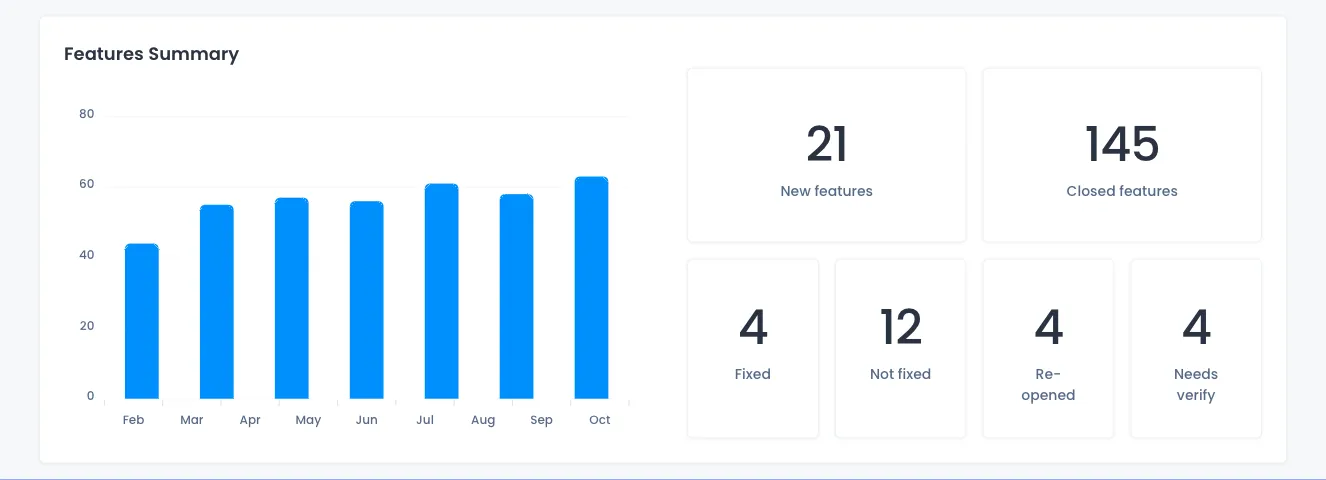
Task: Select the 0 value on the y-axis
Action: (x=90, y=396)
